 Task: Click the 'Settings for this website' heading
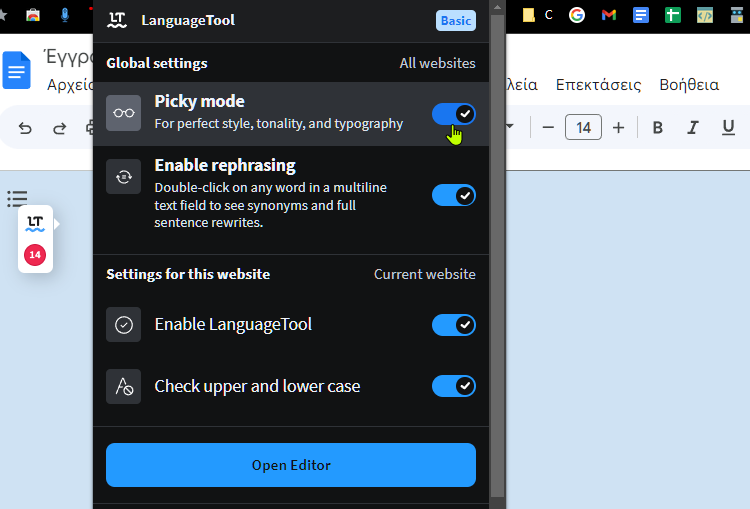pyautogui.click(x=188, y=274)
